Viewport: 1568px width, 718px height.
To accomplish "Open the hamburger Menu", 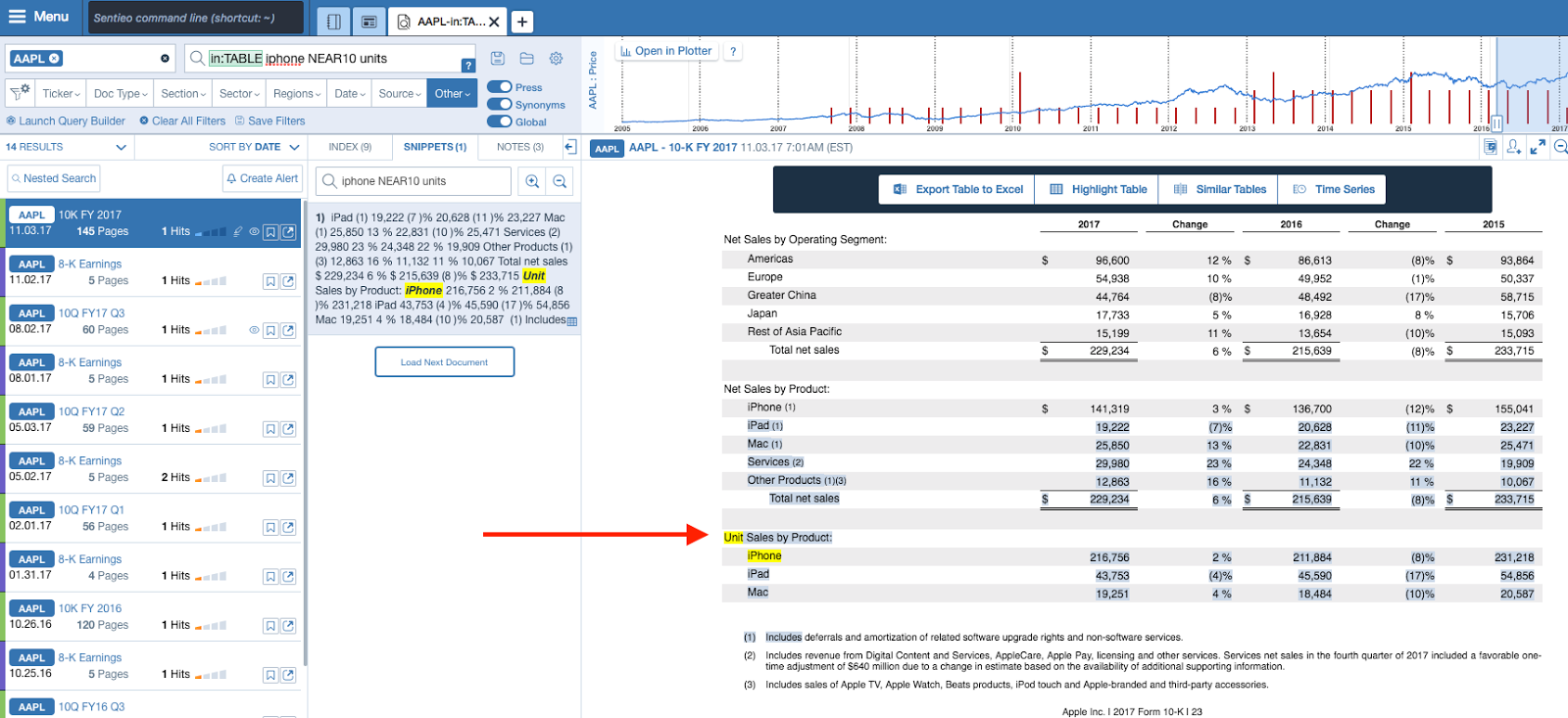I will click(x=38, y=17).
